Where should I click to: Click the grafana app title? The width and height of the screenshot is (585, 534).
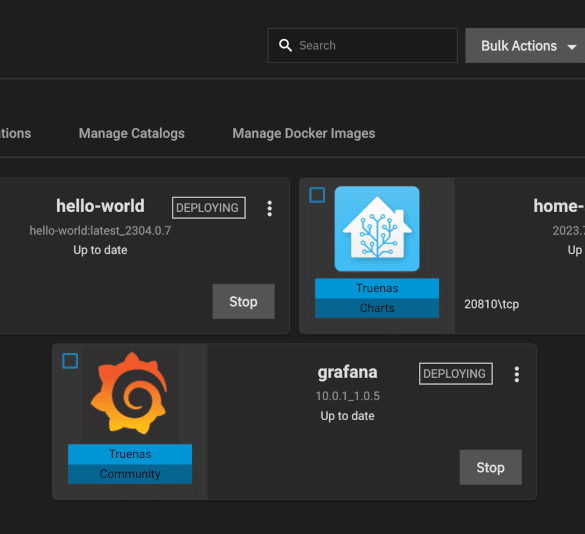(347, 372)
